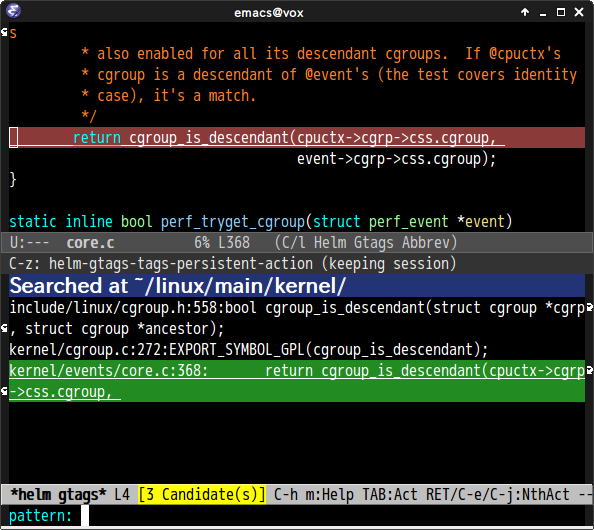Viewport: 594px width, 530px height.
Task: Click the core.c buffer name in mode line
Action: click(x=90, y=243)
